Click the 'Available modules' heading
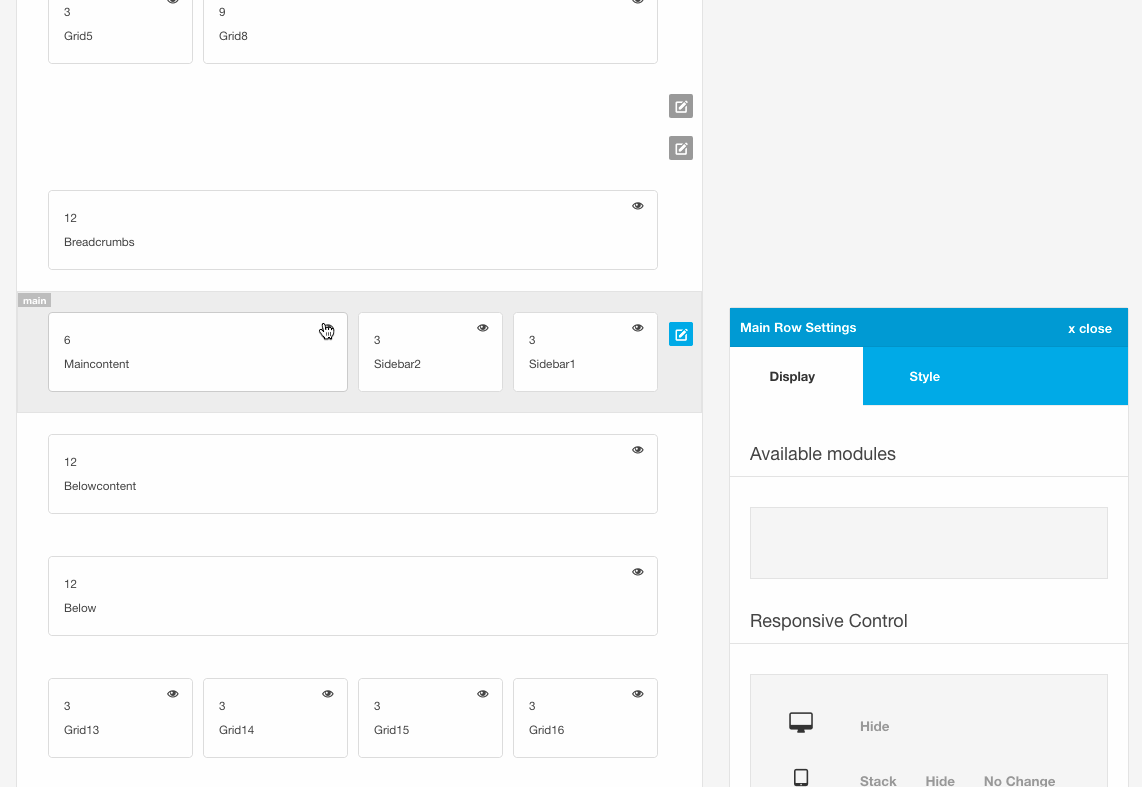This screenshot has width=1142, height=787. pyautogui.click(x=822, y=454)
